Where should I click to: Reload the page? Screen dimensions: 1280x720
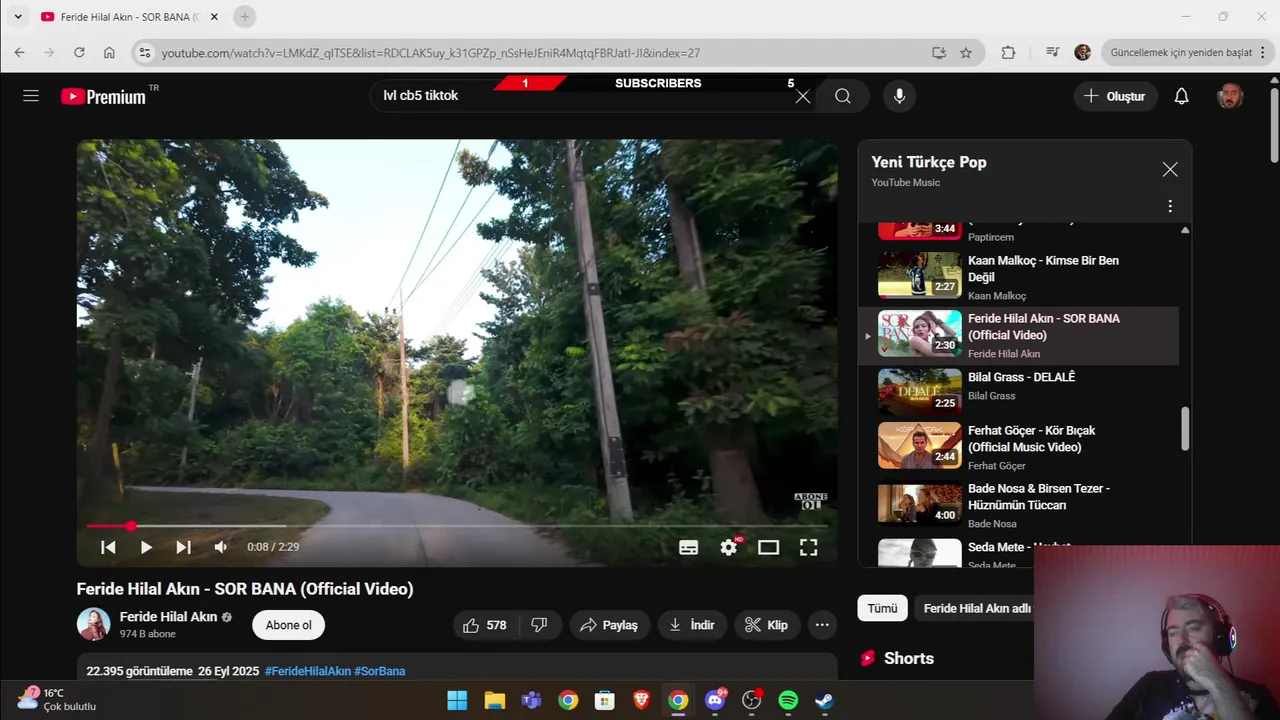tap(79, 52)
